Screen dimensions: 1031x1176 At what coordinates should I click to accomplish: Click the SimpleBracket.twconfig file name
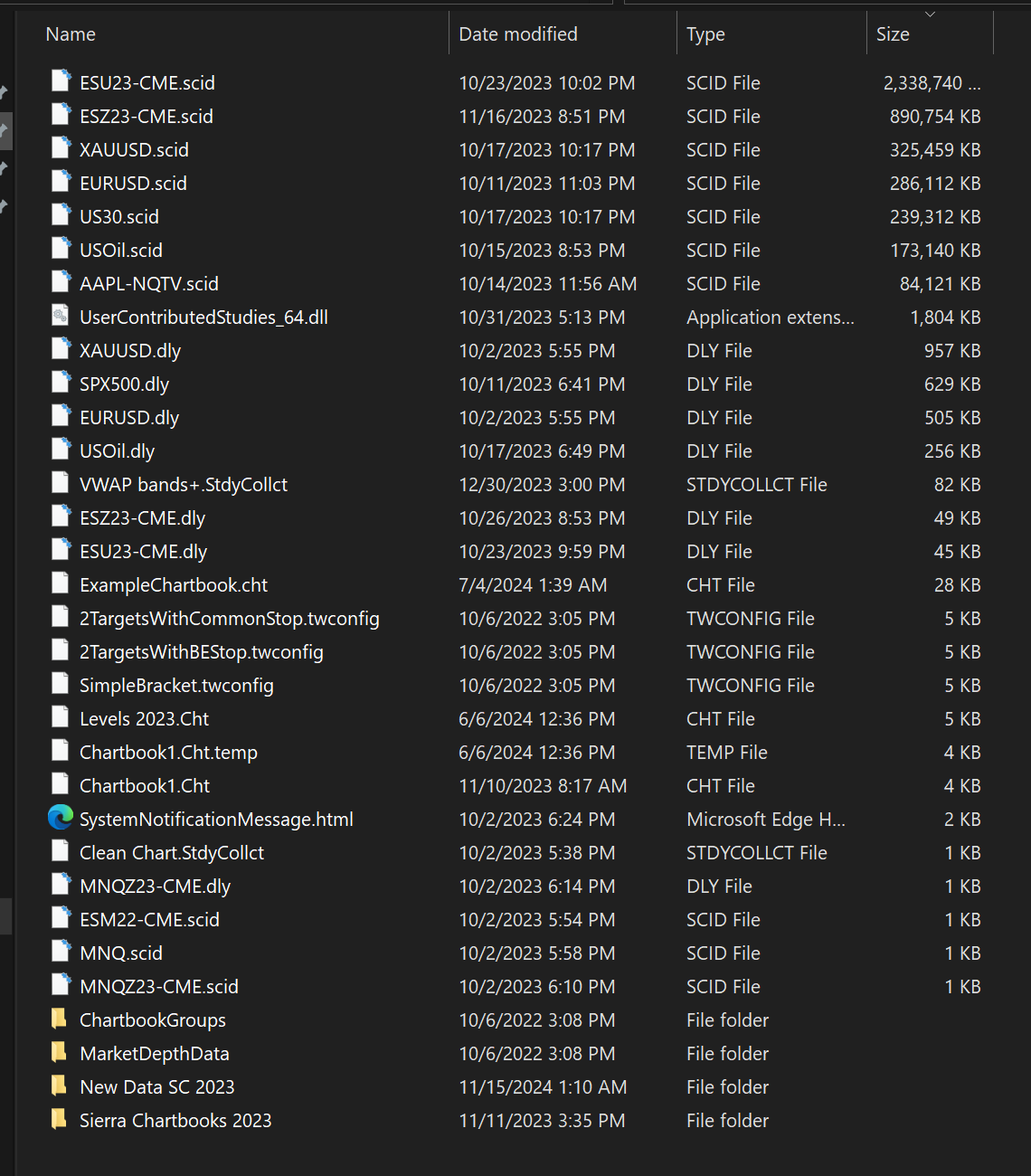click(x=176, y=686)
